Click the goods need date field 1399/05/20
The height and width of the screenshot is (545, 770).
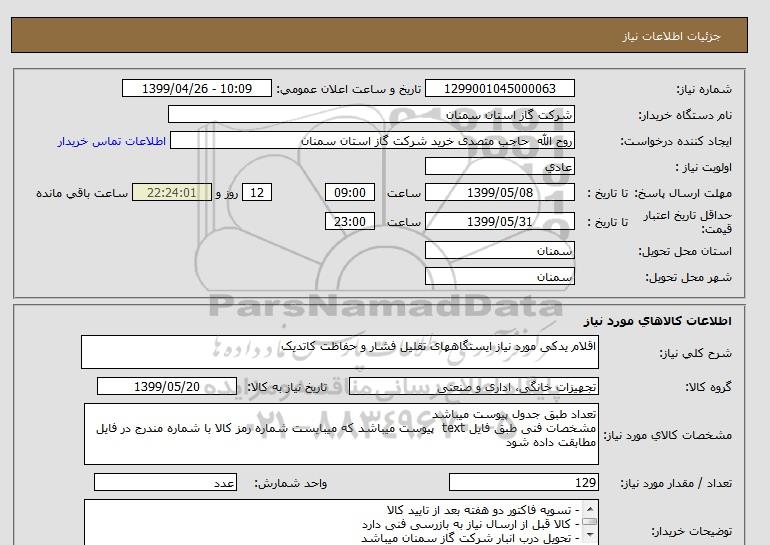167,386
